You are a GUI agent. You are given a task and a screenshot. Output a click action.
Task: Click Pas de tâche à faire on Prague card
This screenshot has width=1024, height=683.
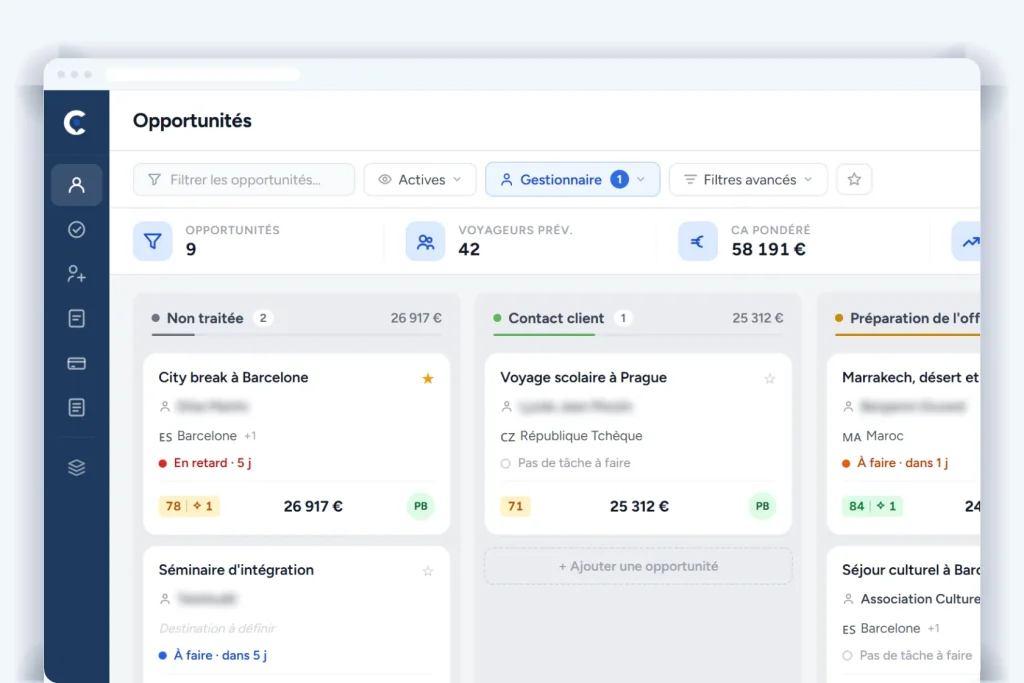[x=566, y=463]
